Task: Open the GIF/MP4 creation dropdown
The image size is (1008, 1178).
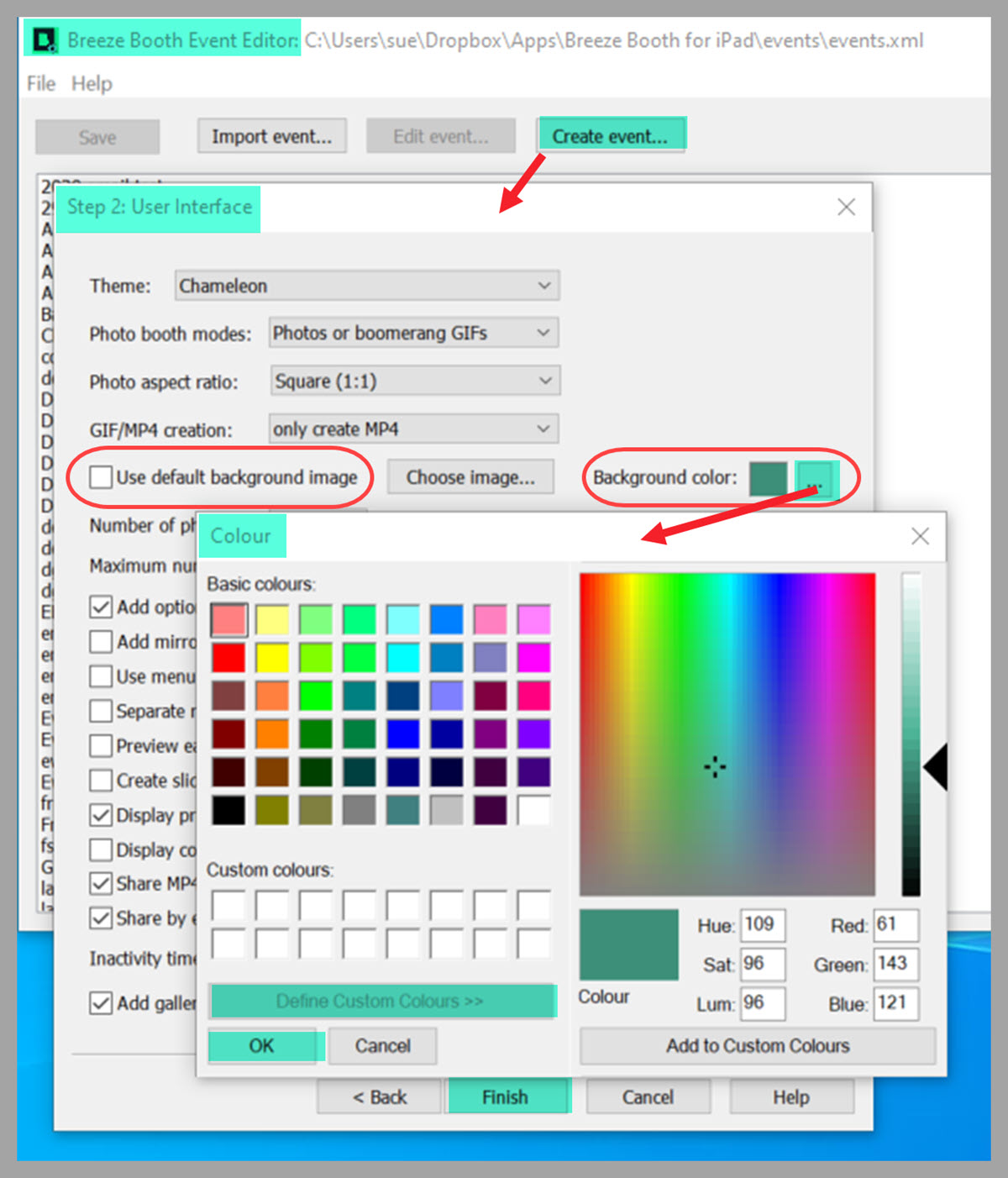Action: point(413,429)
